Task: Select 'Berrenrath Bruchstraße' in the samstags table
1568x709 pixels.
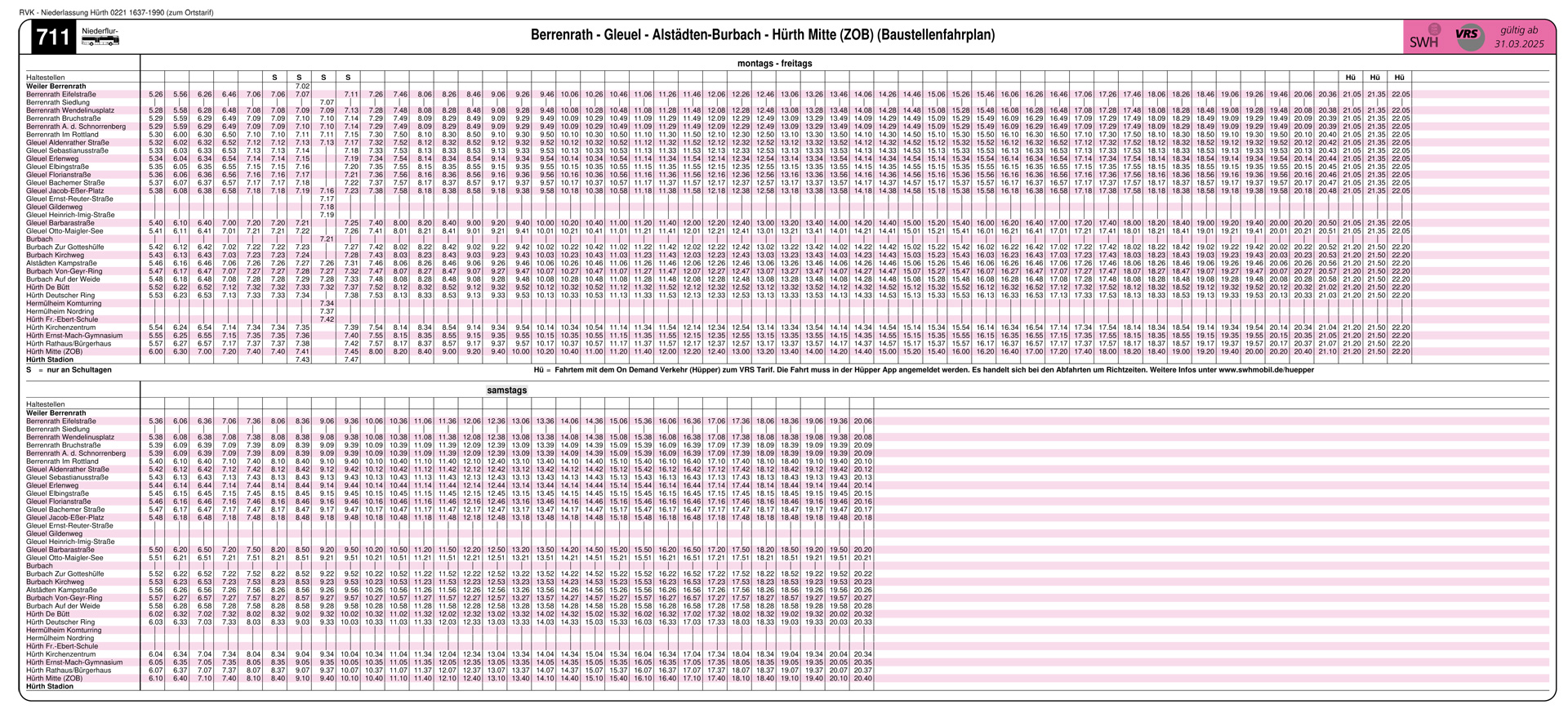Action: (x=63, y=445)
